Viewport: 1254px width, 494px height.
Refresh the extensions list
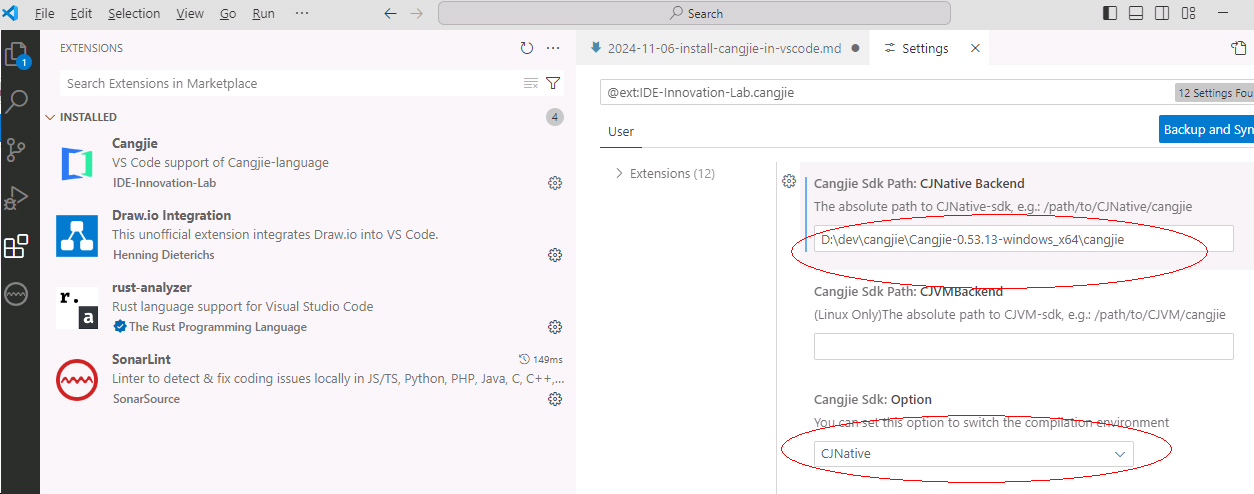pos(527,48)
